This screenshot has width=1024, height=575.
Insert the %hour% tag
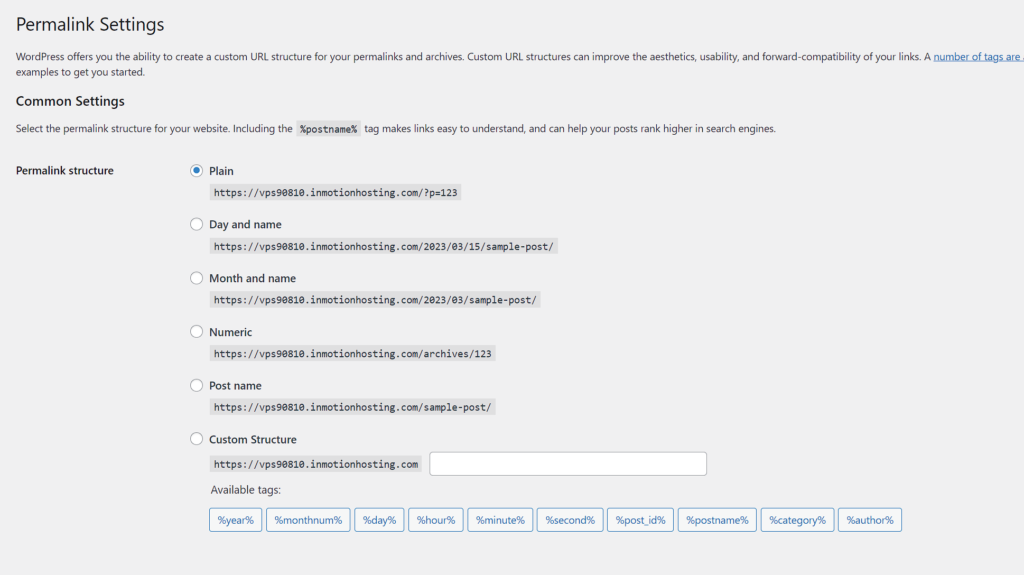[435, 520]
